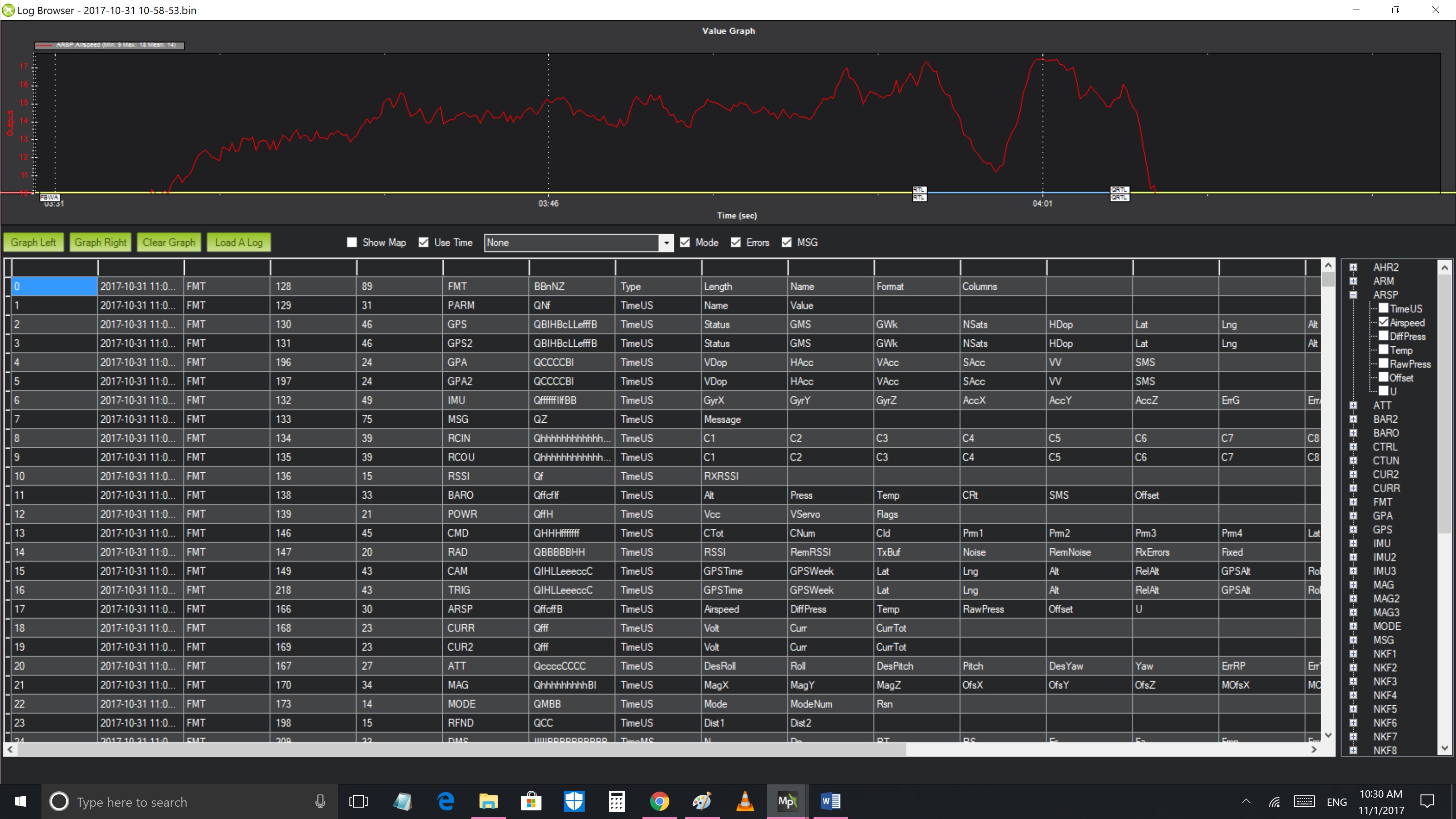This screenshot has width=1456, height=819.
Task: Open Microsoft Word from taskbar
Action: click(x=830, y=801)
